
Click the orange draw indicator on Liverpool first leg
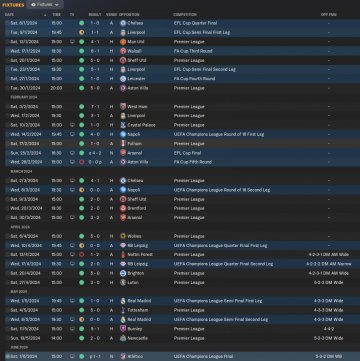click(x=81, y=32)
